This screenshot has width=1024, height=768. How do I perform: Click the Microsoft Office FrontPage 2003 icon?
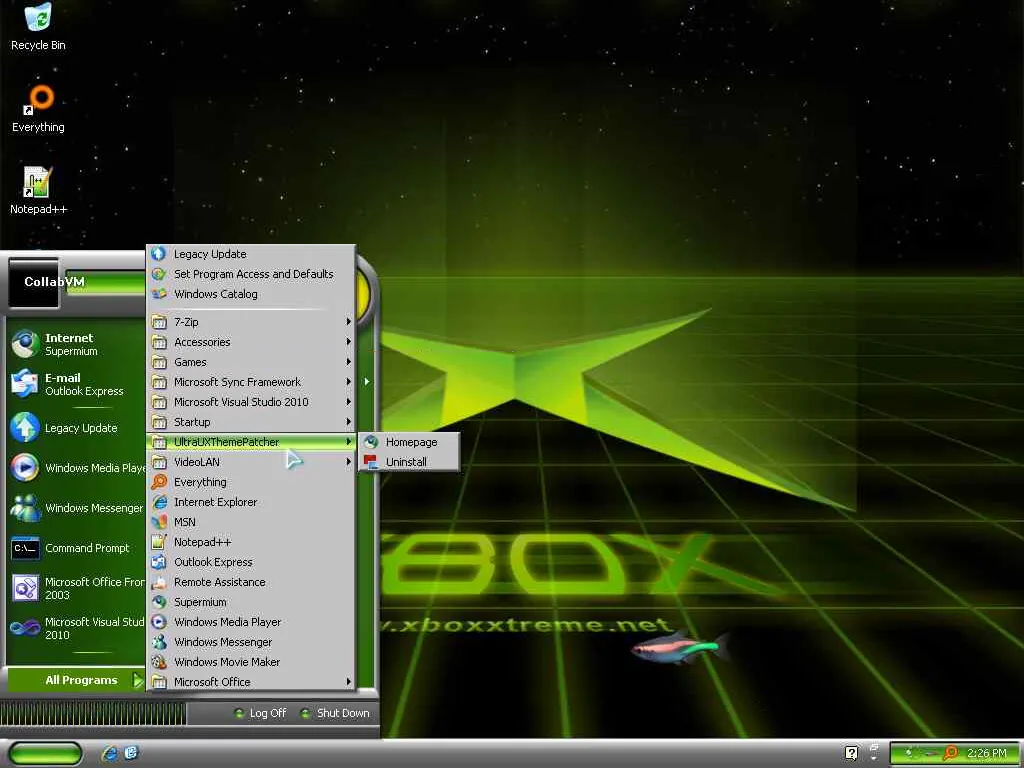pos(25,588)
